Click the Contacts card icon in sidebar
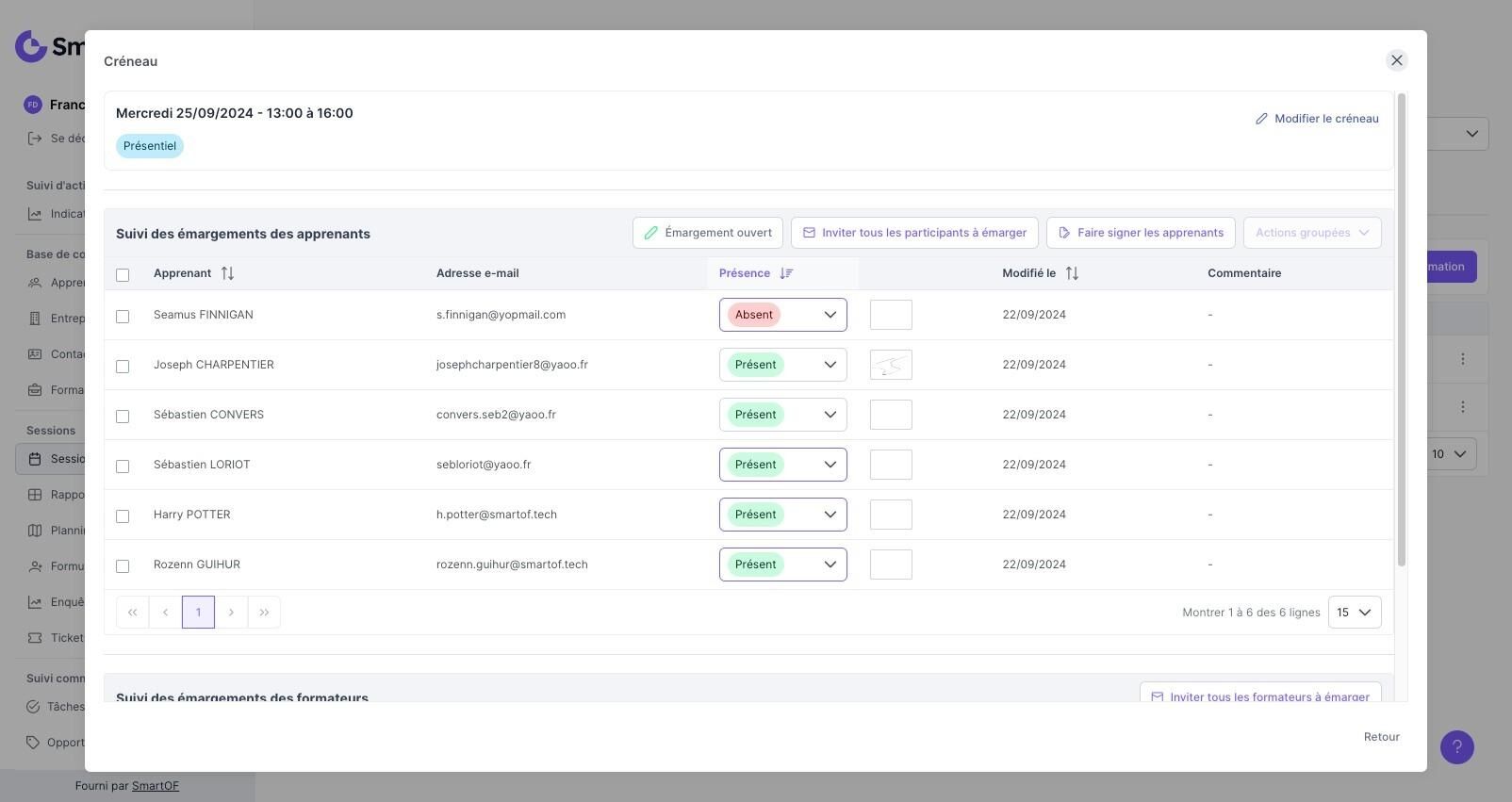1512x802 pixels. pos(35,354)
